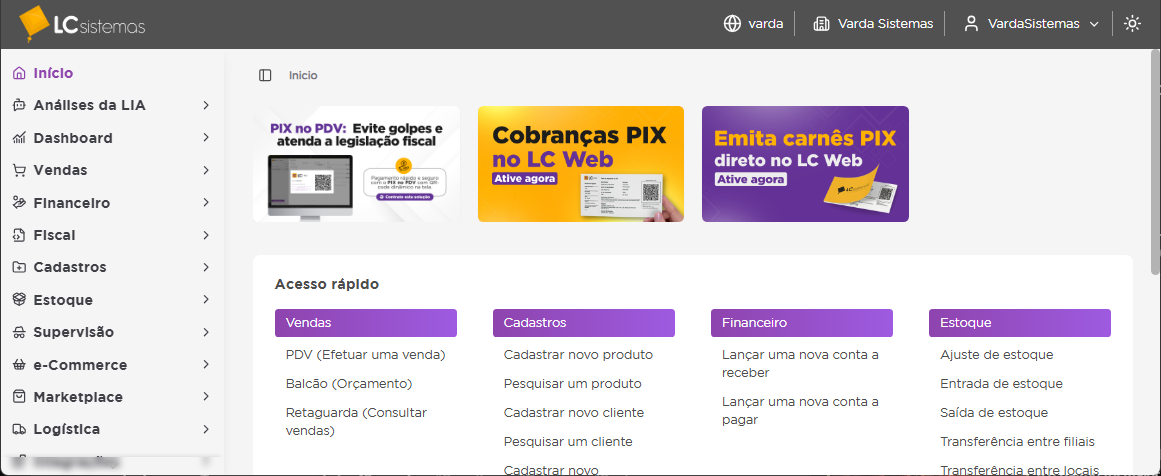Expand the Cadastros menu chevron

pyautogui.click(x=206, y=267)
